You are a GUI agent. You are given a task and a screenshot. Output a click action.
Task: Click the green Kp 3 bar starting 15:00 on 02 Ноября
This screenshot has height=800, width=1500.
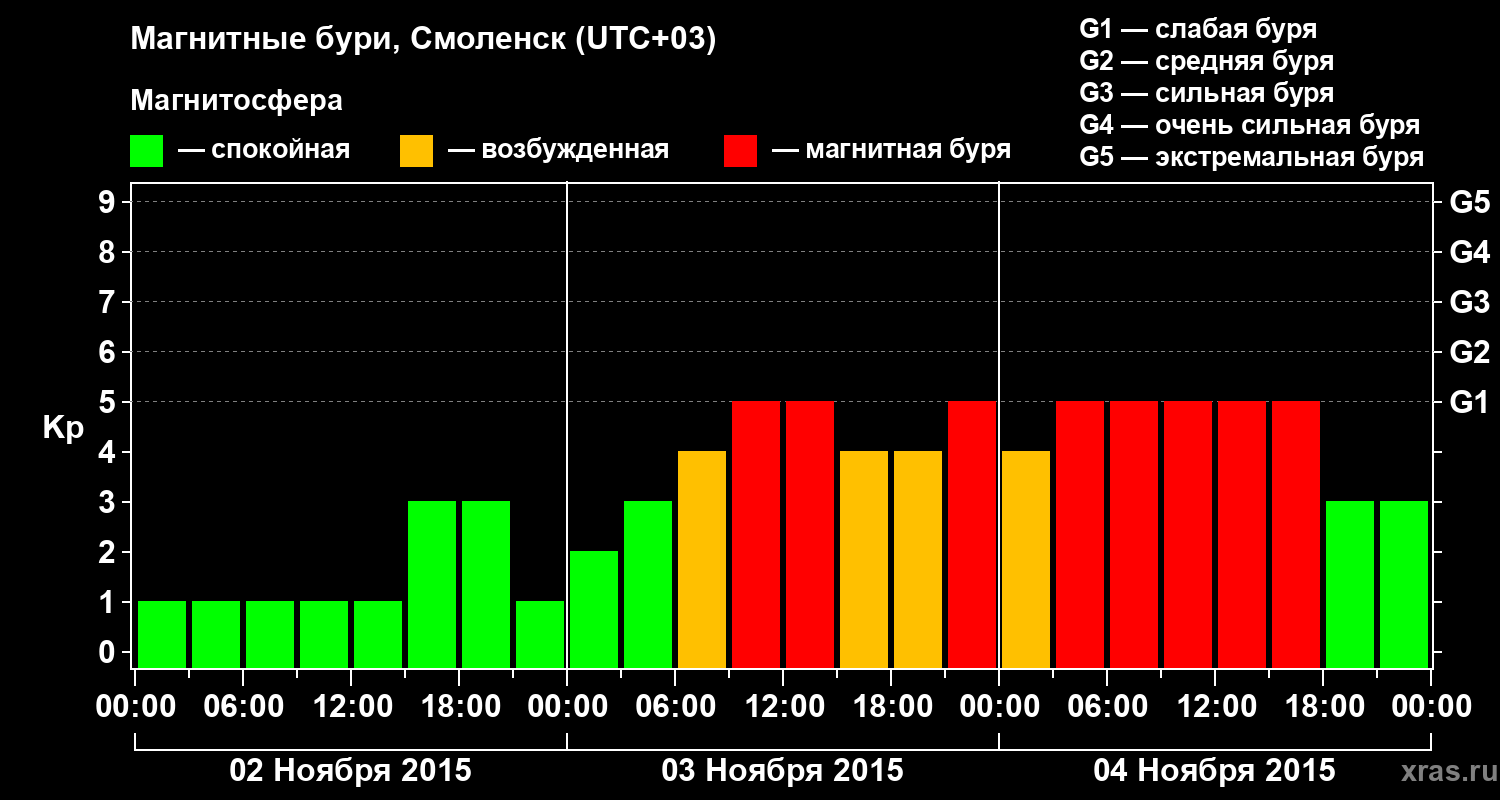(432, 584)
